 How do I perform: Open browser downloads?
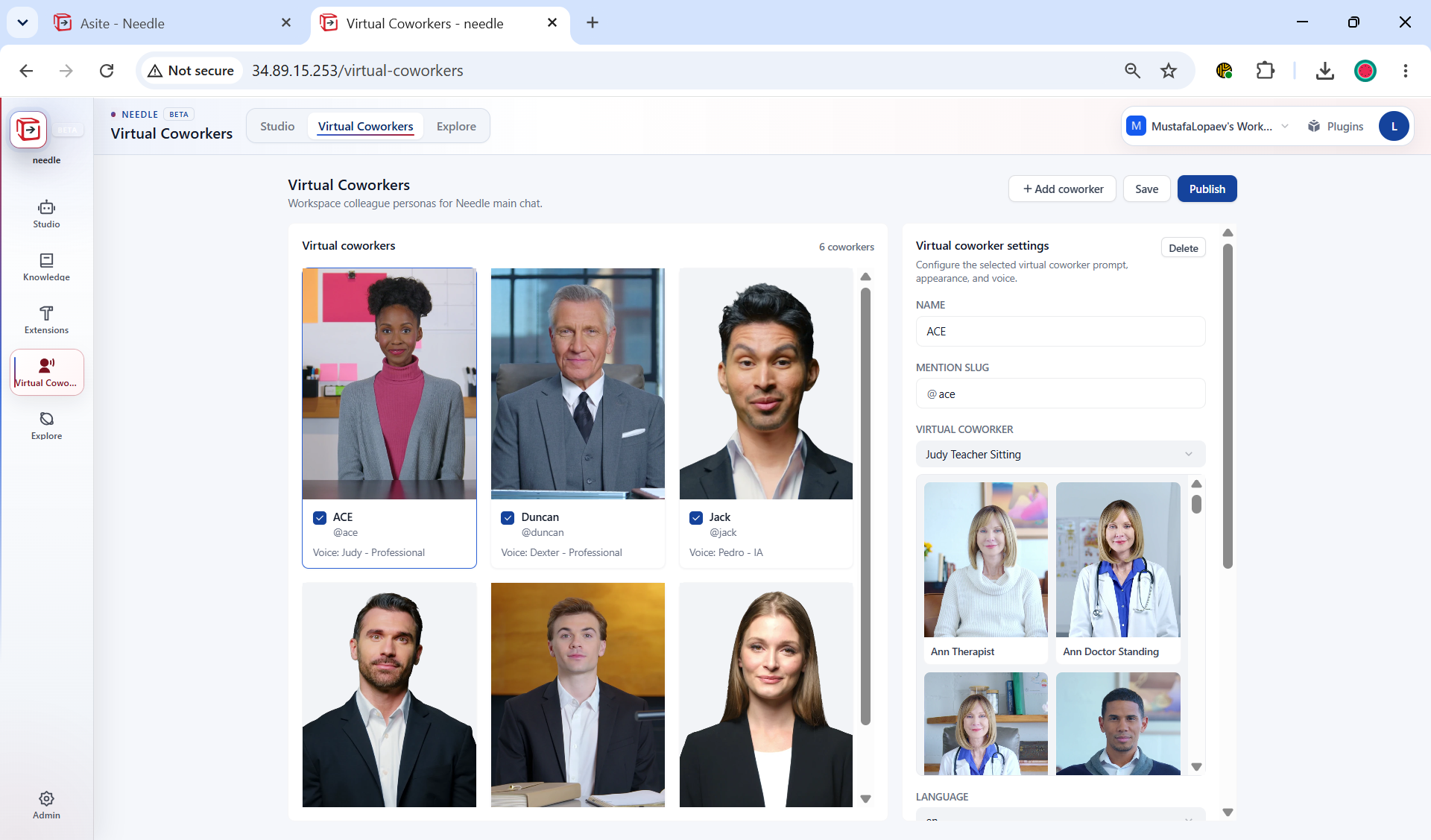(1324, 71)
